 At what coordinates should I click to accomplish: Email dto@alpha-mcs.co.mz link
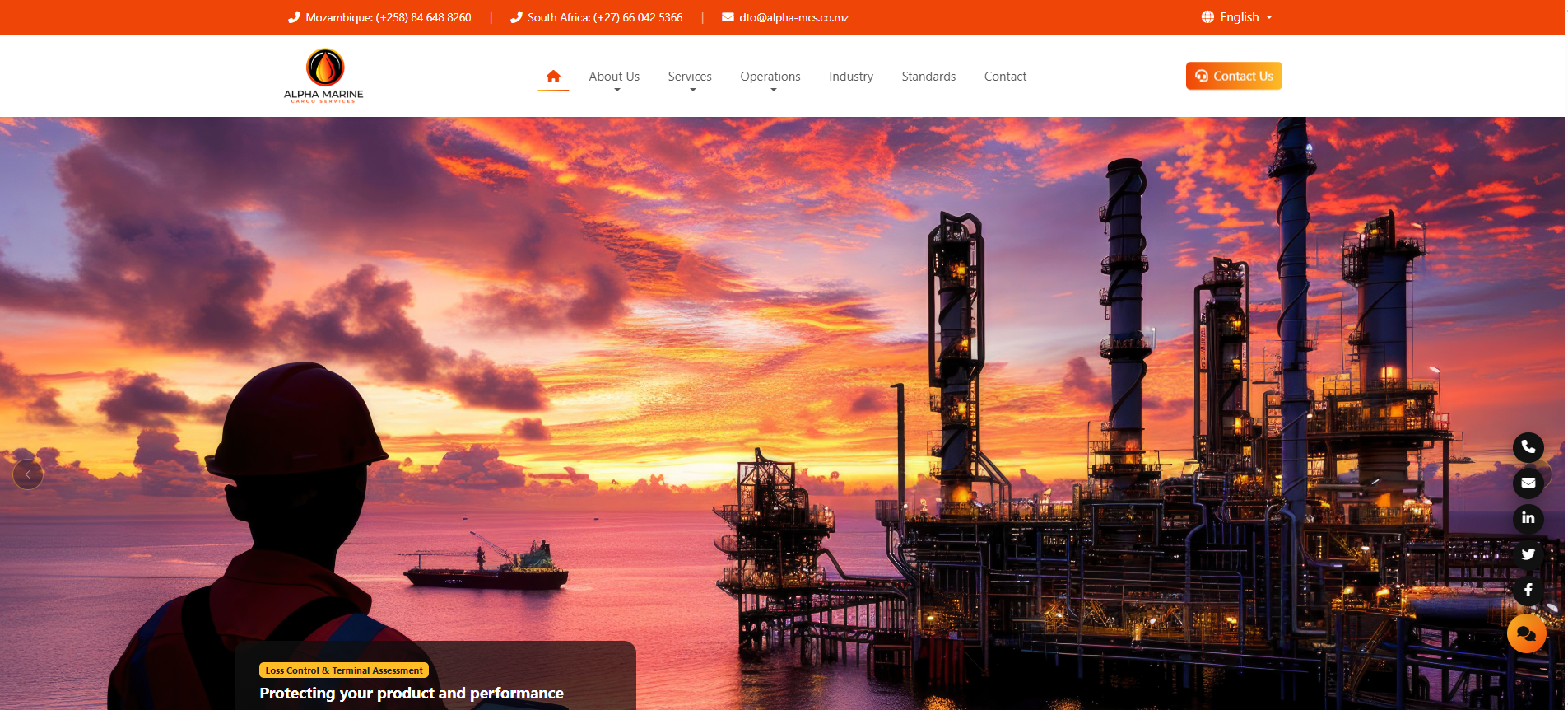(x=793, y=17)
